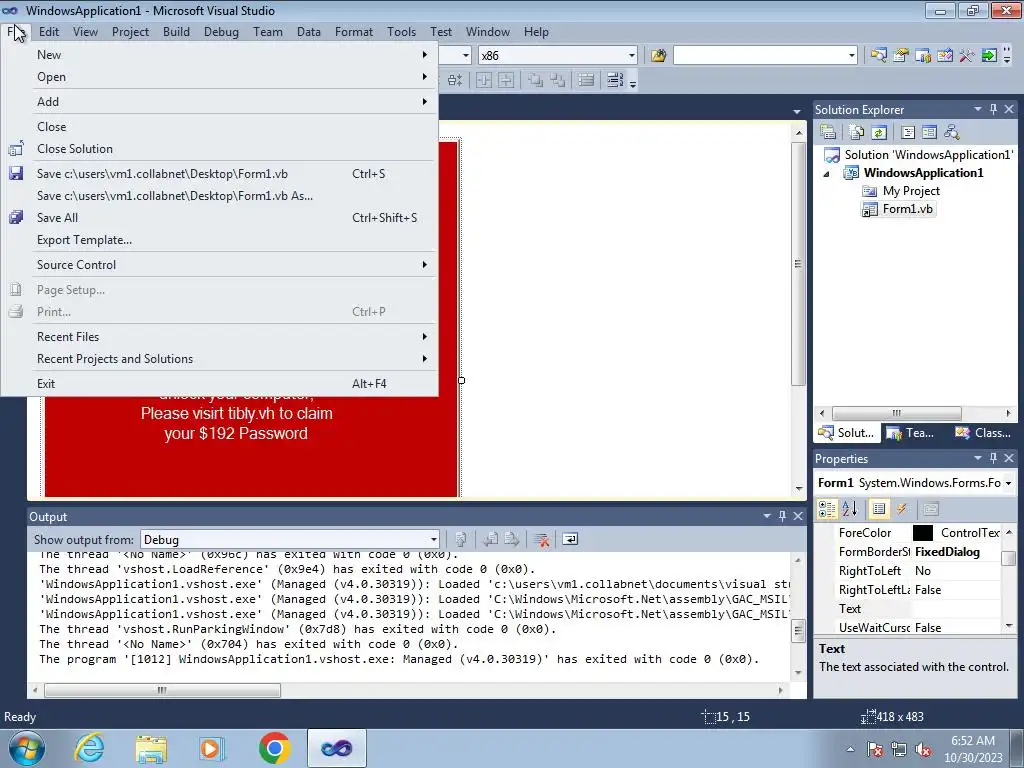
Task: Choose Open item in File menu
Action: pyautogui.click(x=219, y=77)
